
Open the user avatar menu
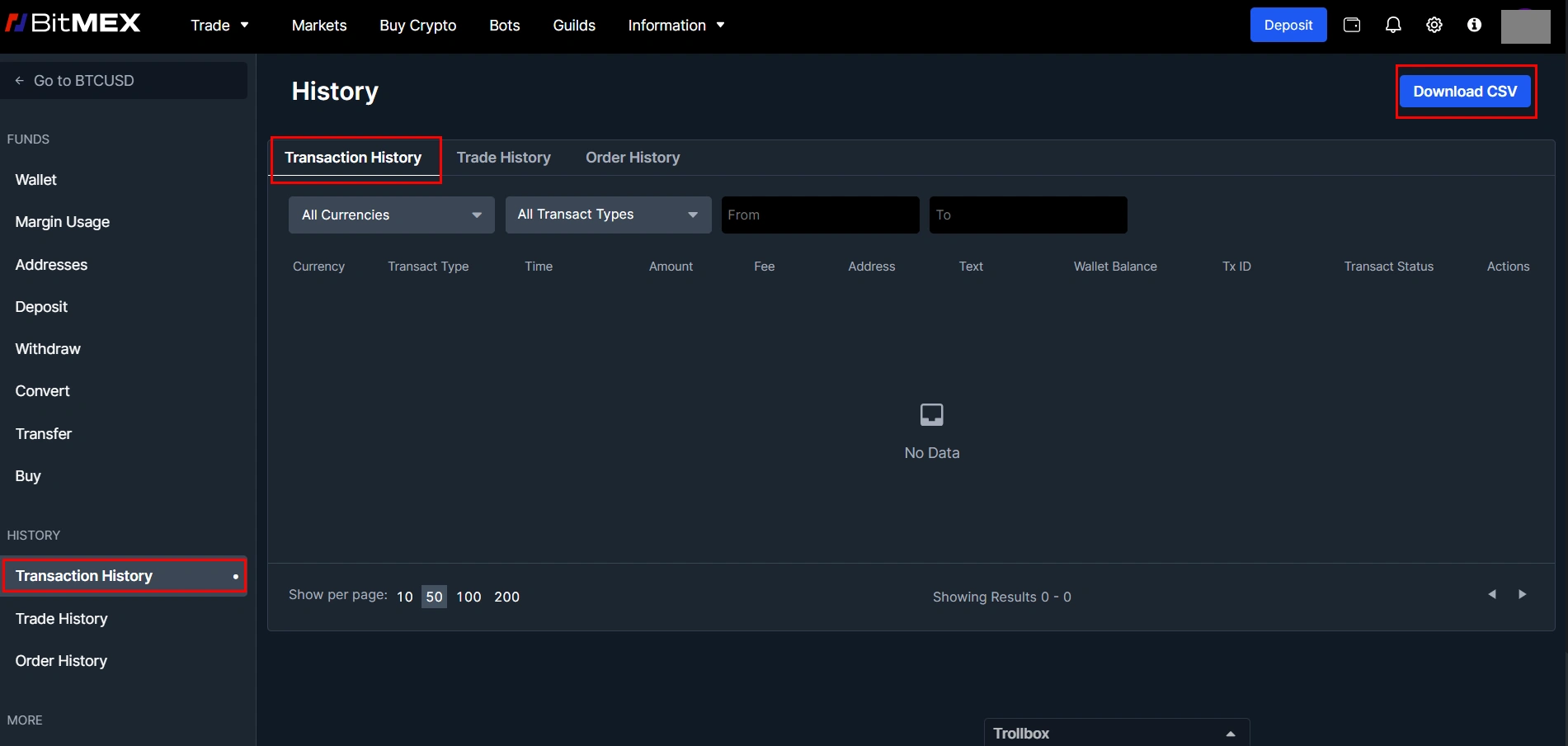point(1525,26)
